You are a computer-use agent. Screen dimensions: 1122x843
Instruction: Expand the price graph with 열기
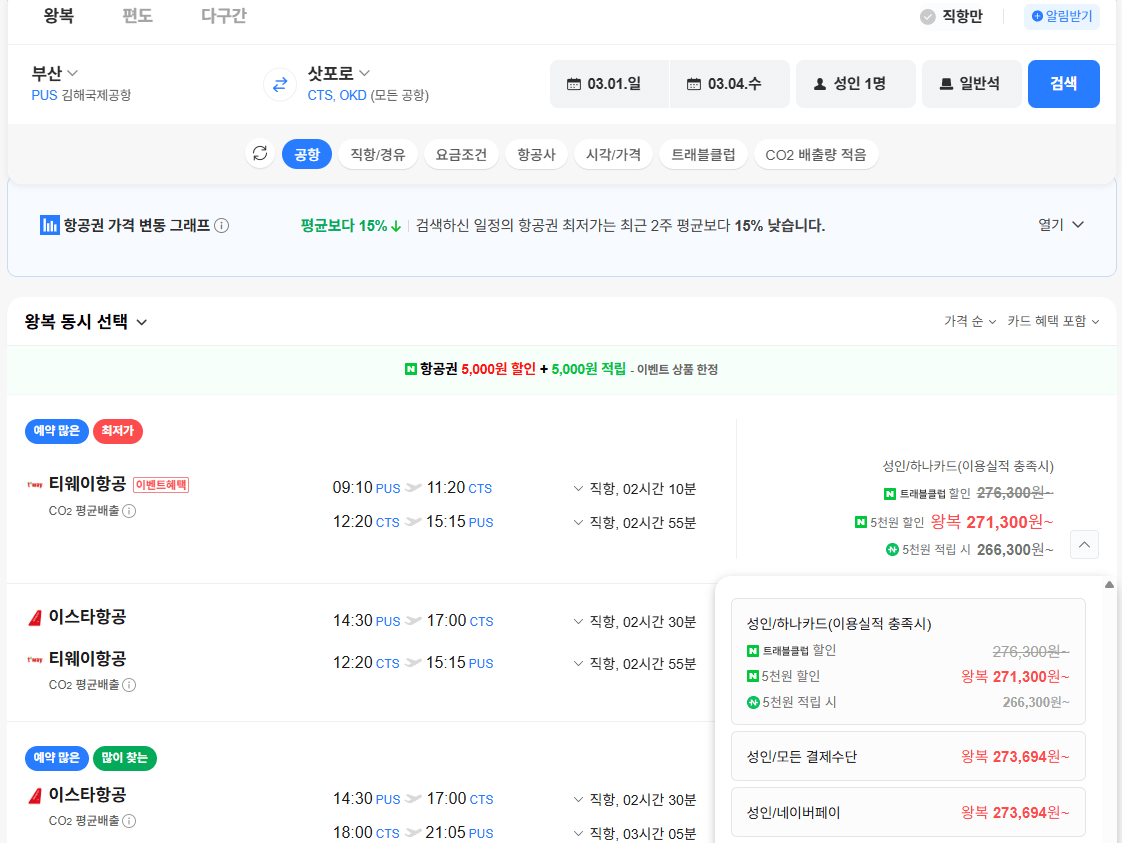click(1061, 225)
